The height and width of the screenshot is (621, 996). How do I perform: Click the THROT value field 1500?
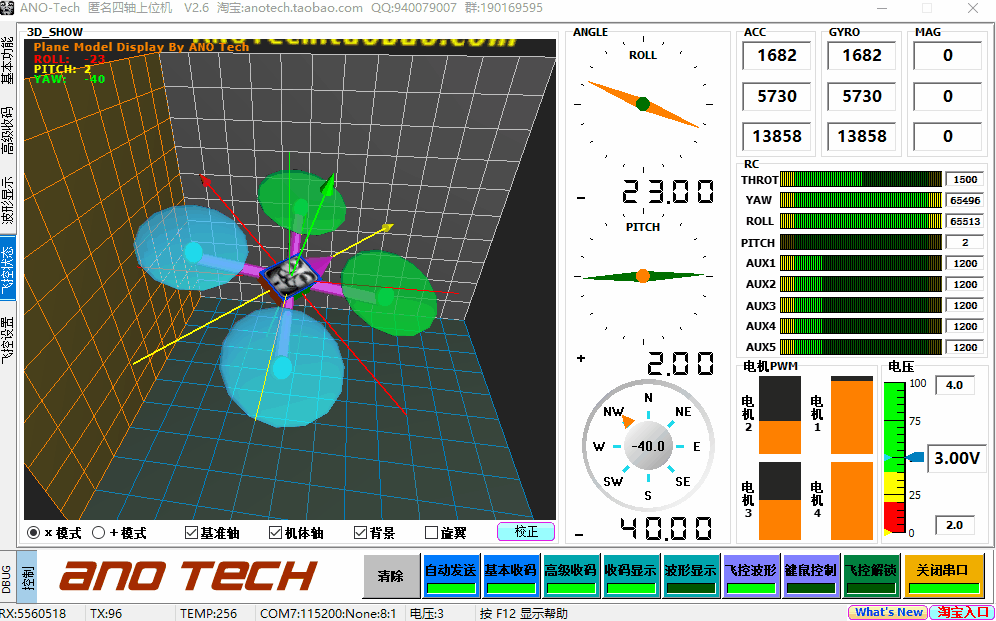coord(964,180)
